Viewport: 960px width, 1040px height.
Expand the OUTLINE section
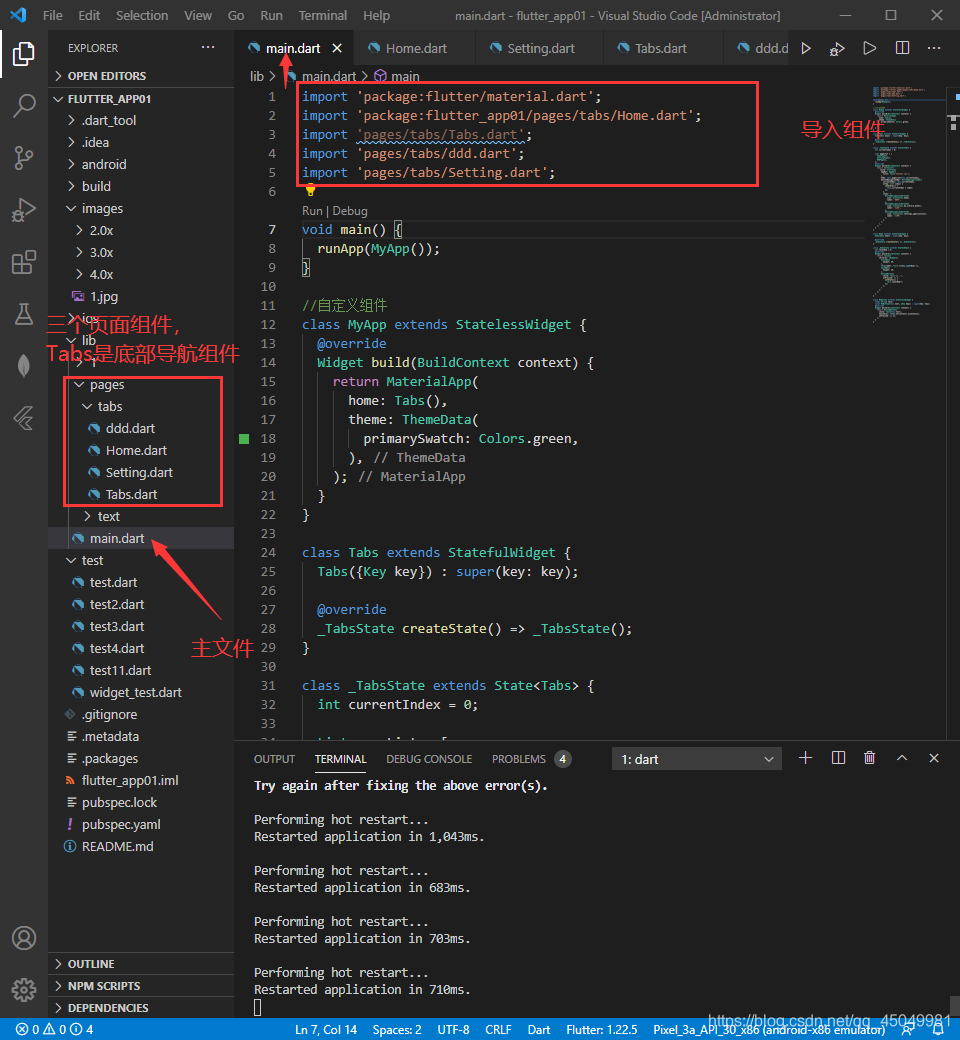[x=141, y=964]
